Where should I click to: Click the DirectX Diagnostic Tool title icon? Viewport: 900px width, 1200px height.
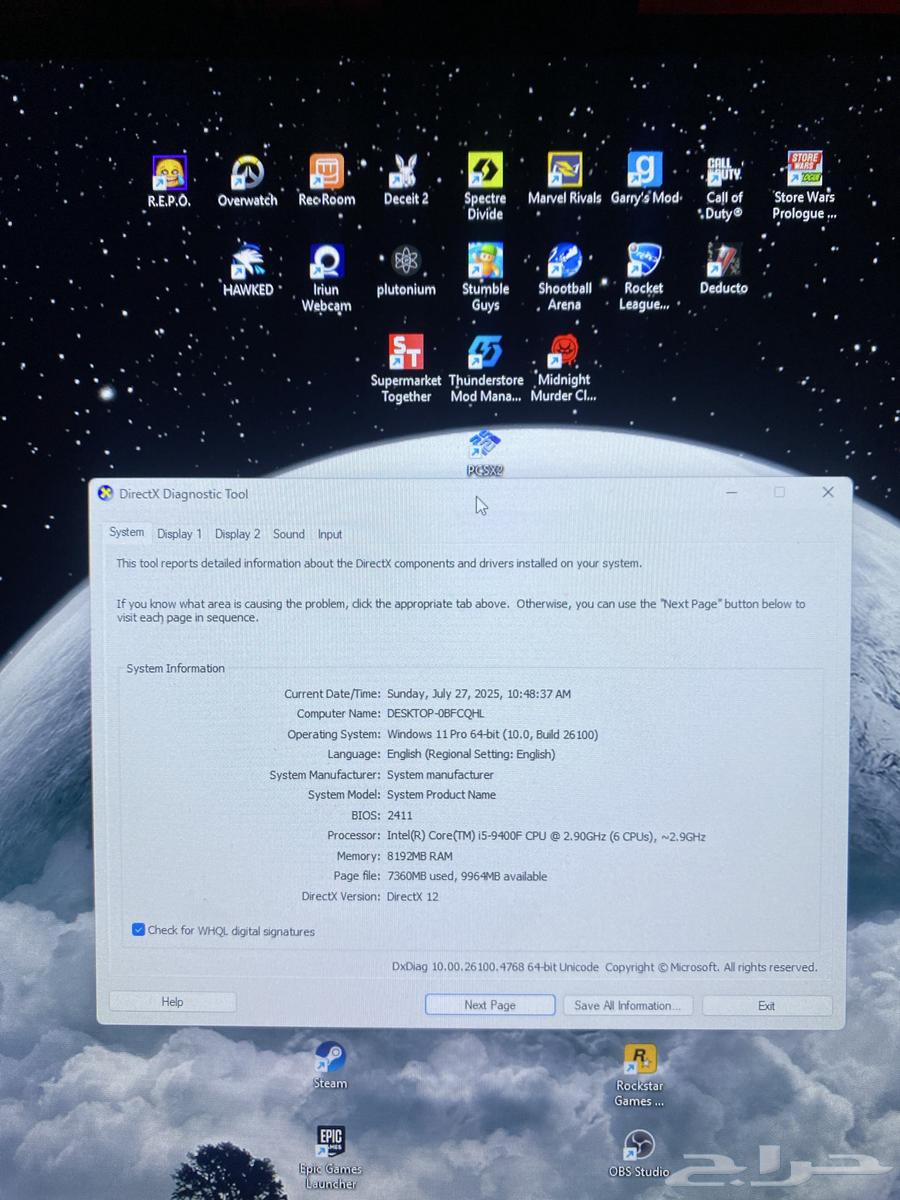105,493
